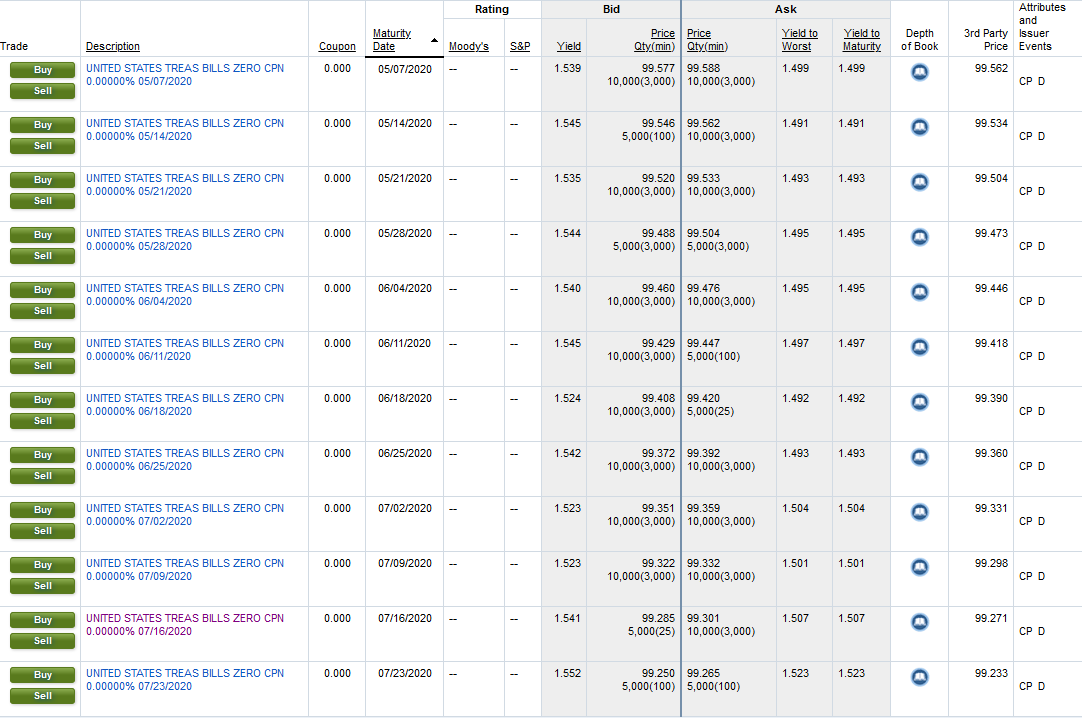Select ask price 99.588
The width and height of the screenshot is (1082, 718).
coord(703,68)
